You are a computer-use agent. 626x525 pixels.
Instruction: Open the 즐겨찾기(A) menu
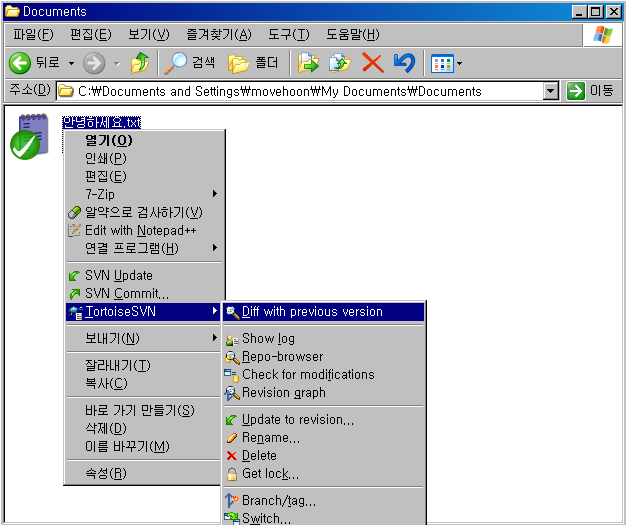point(219,35)
